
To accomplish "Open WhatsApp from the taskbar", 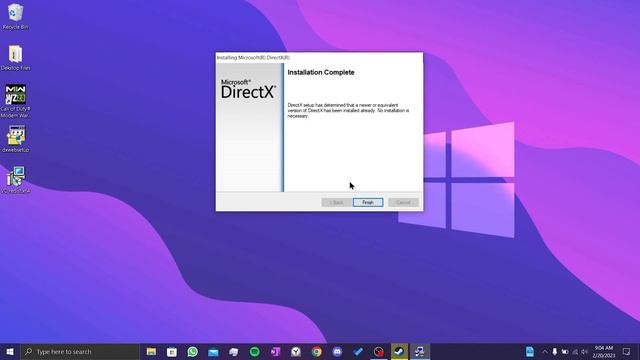I will (193, 352).
